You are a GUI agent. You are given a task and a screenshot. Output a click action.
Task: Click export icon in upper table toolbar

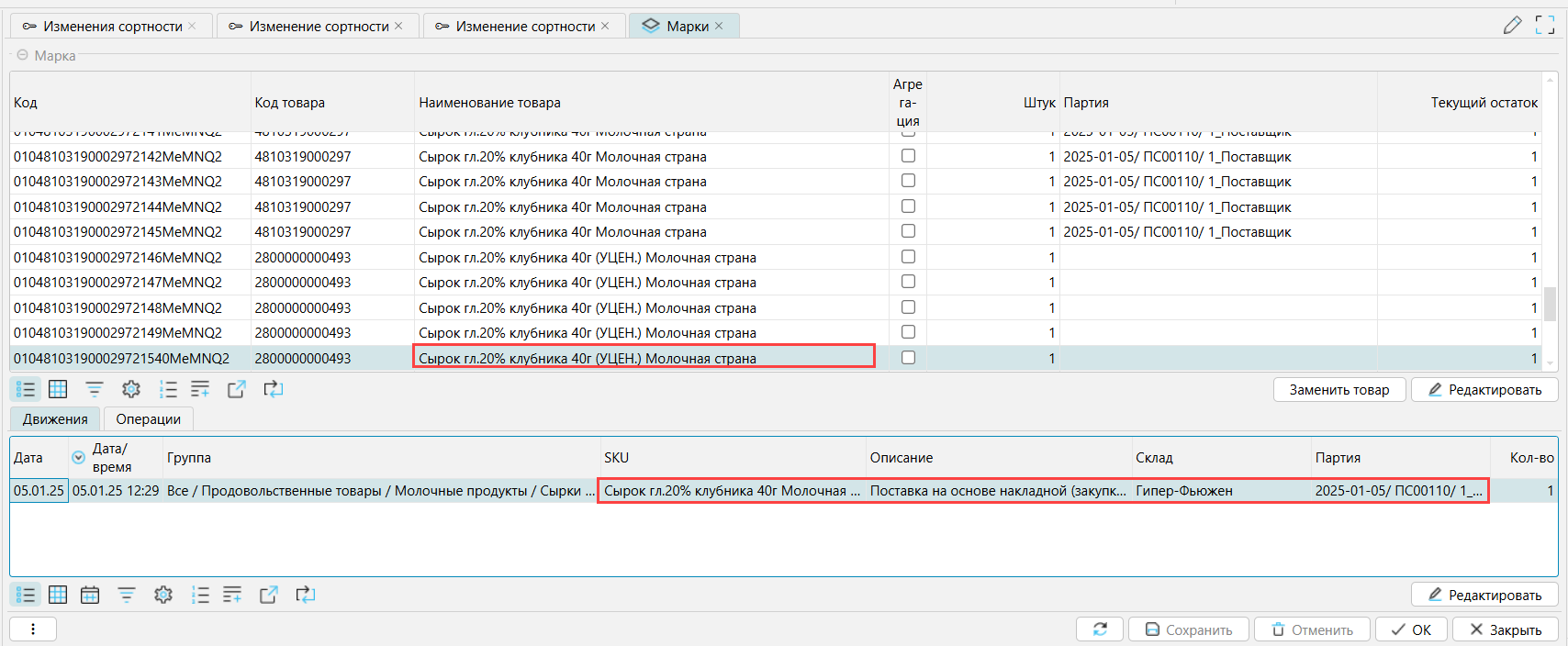(236, 389)
